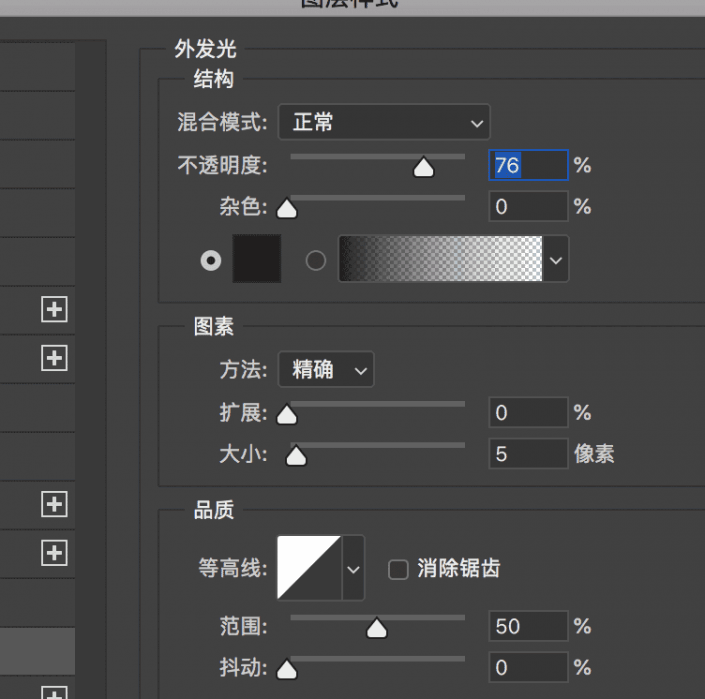
Task: Select the solid color radio button
Action: pyautogui.click(x=211, y=260)
